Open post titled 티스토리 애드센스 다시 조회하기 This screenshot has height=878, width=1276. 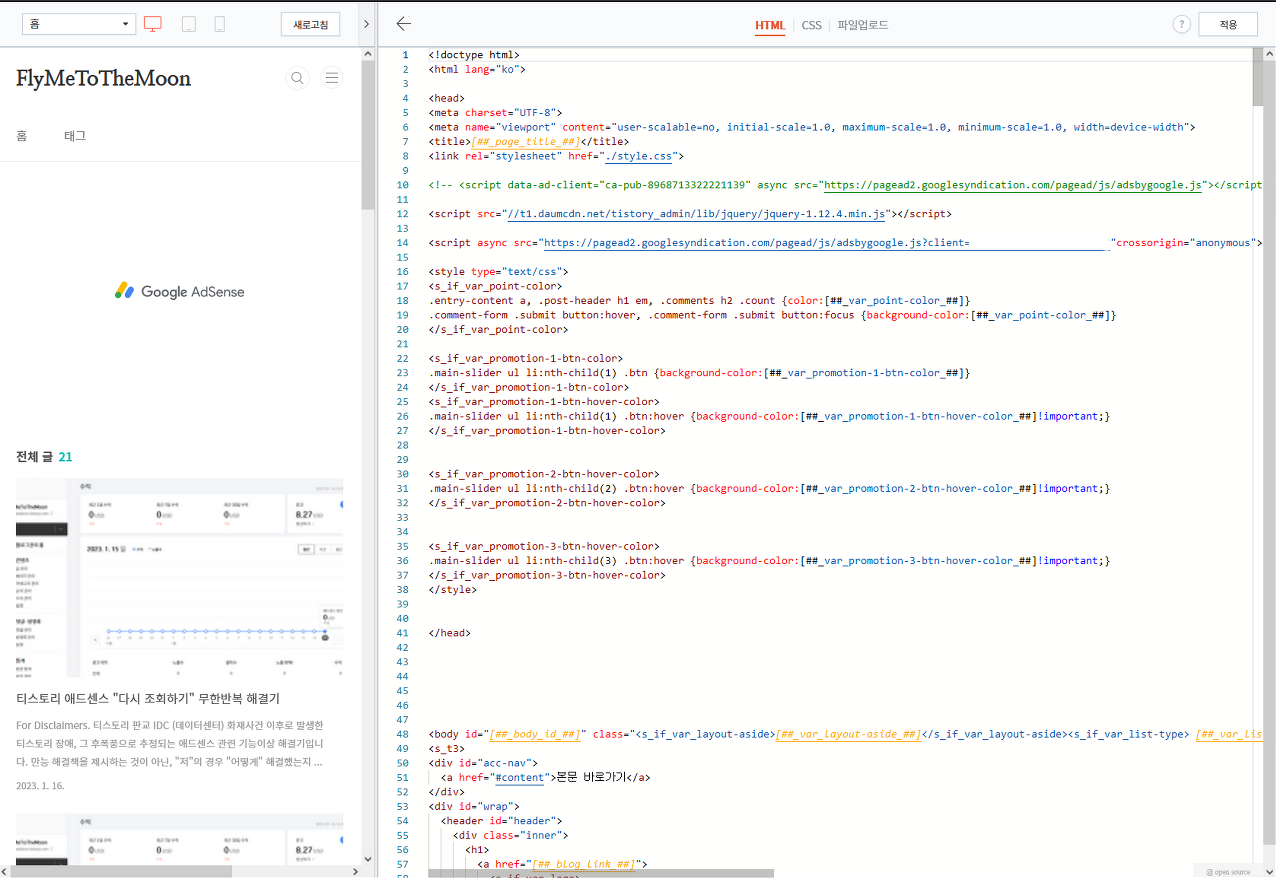coord(148,698)
